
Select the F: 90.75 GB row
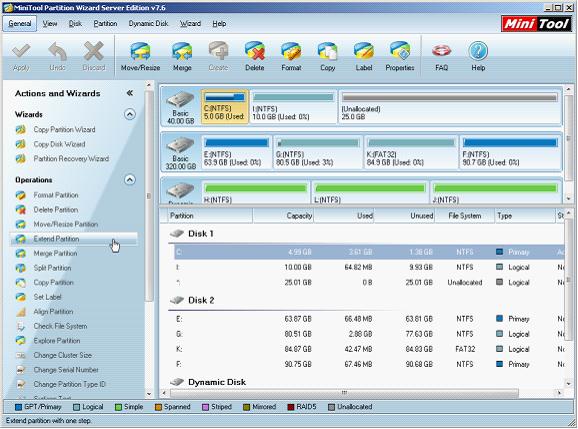(x=369, y=364)
